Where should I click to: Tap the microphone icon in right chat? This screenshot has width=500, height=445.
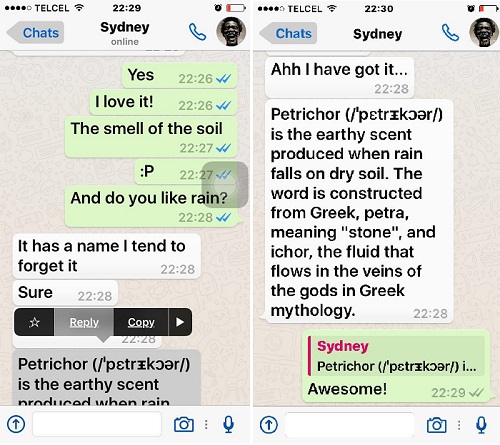click(481, 425)
